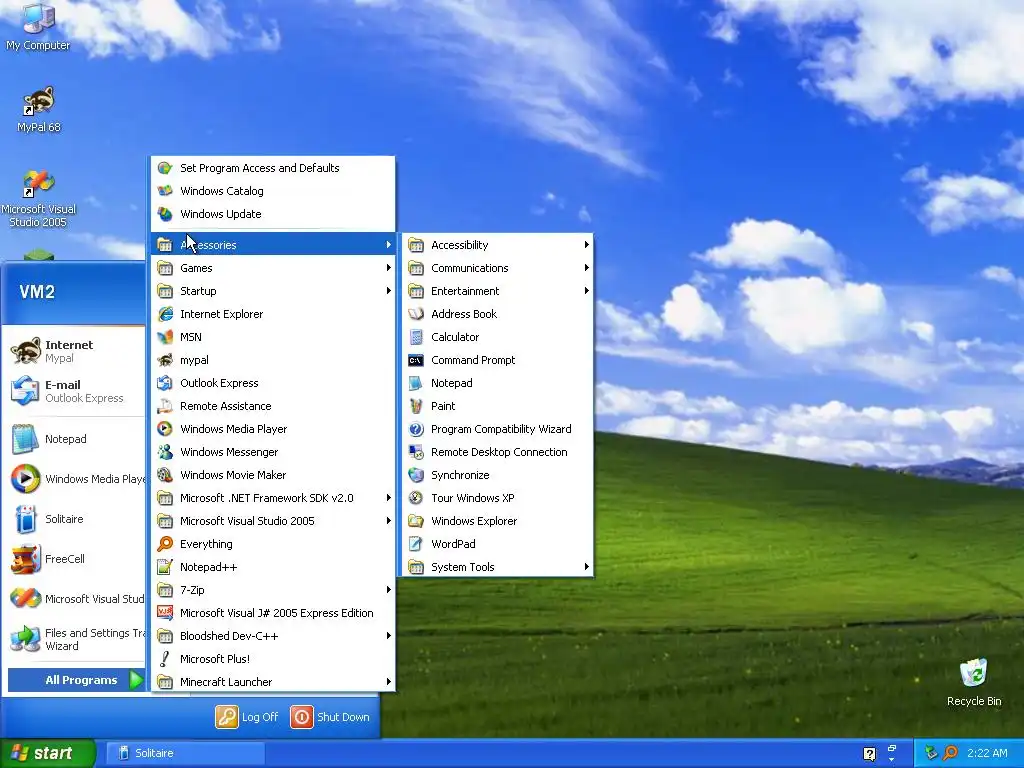Select the MyPal 68 desktop shortcut
1024x768 pixels.
[x=38, y=109]
